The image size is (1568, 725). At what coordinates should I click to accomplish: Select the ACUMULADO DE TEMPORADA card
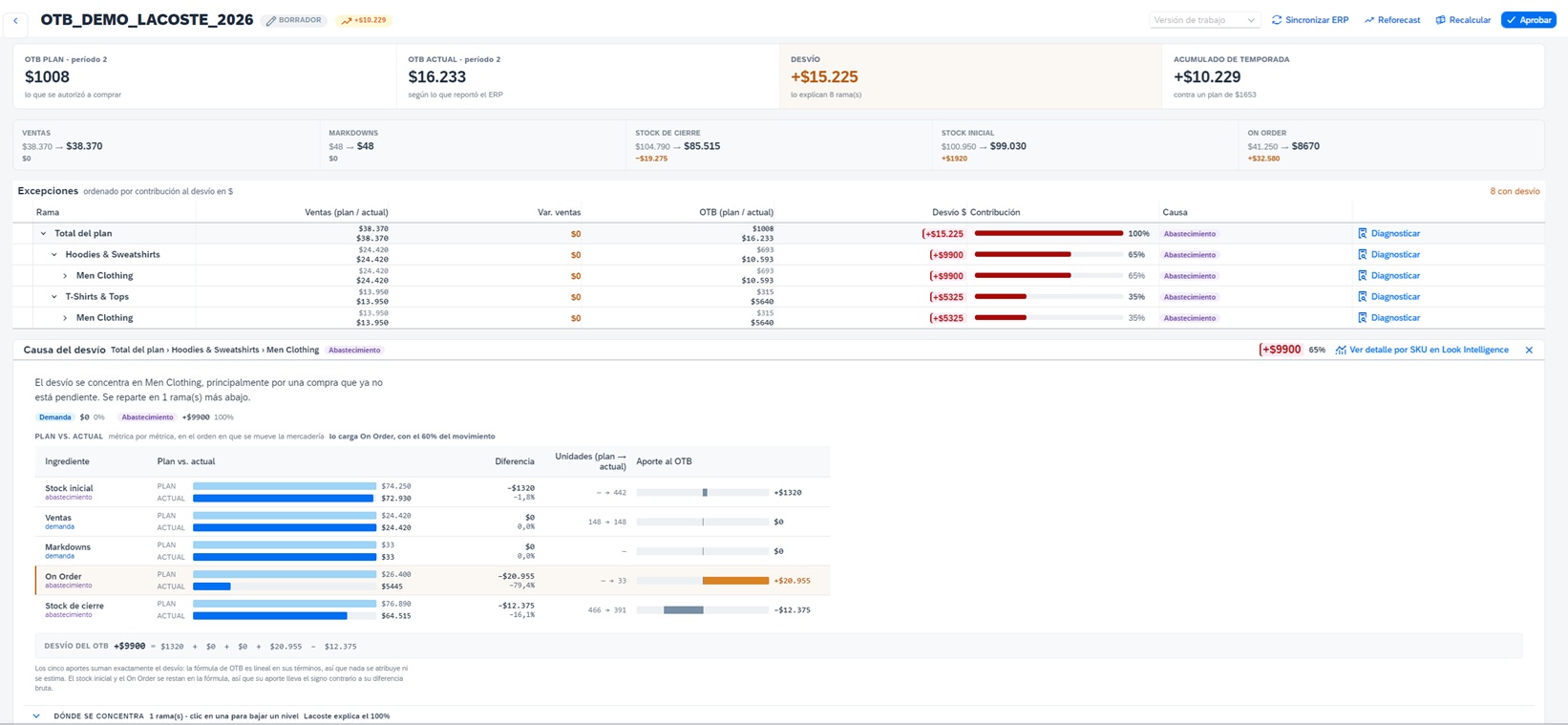(x=1353, y=76)
